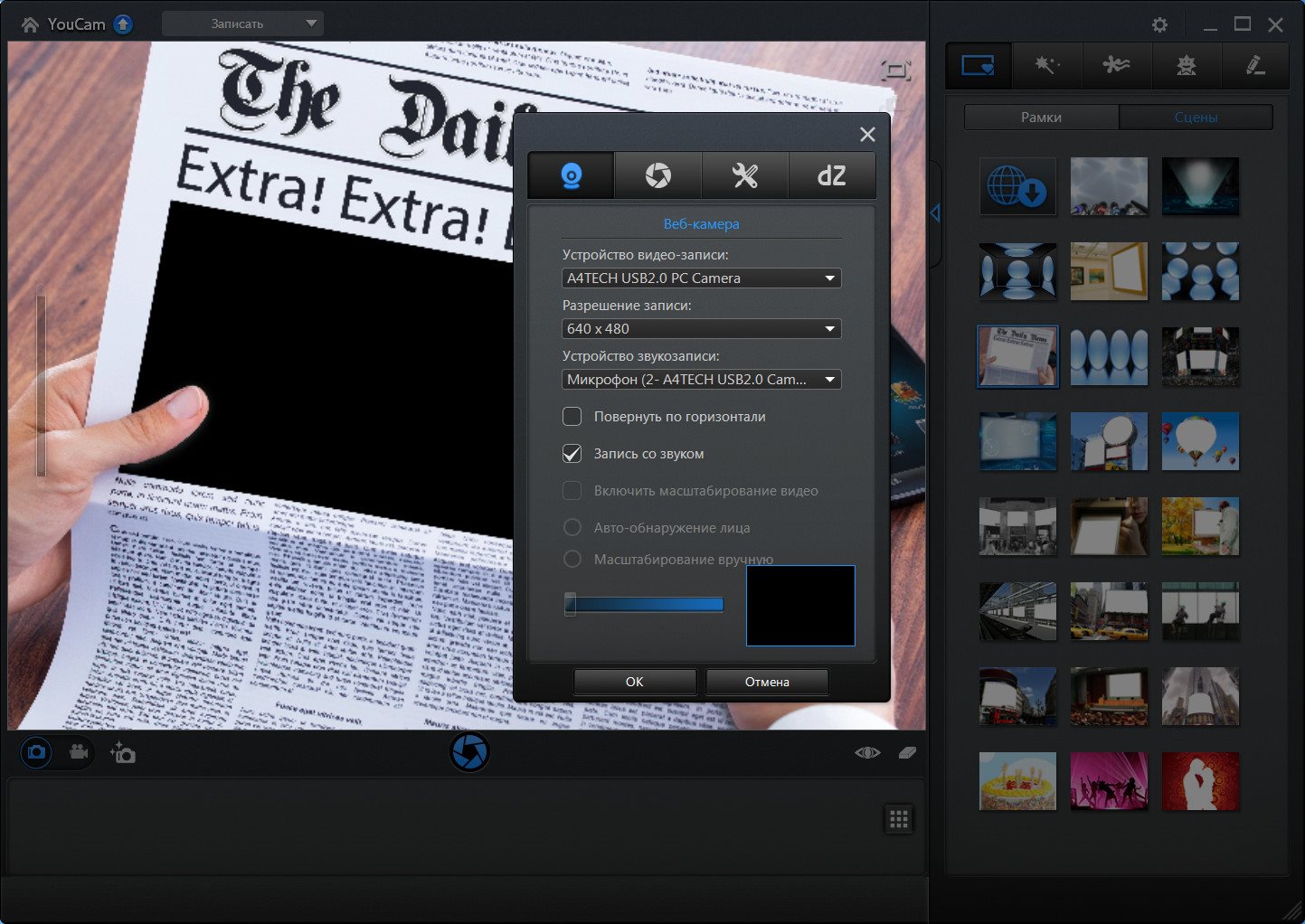Uncheck Запись со звуком checkbox
The width and height of the screenshot is (1305, 924).
click(x=572, y=454)
